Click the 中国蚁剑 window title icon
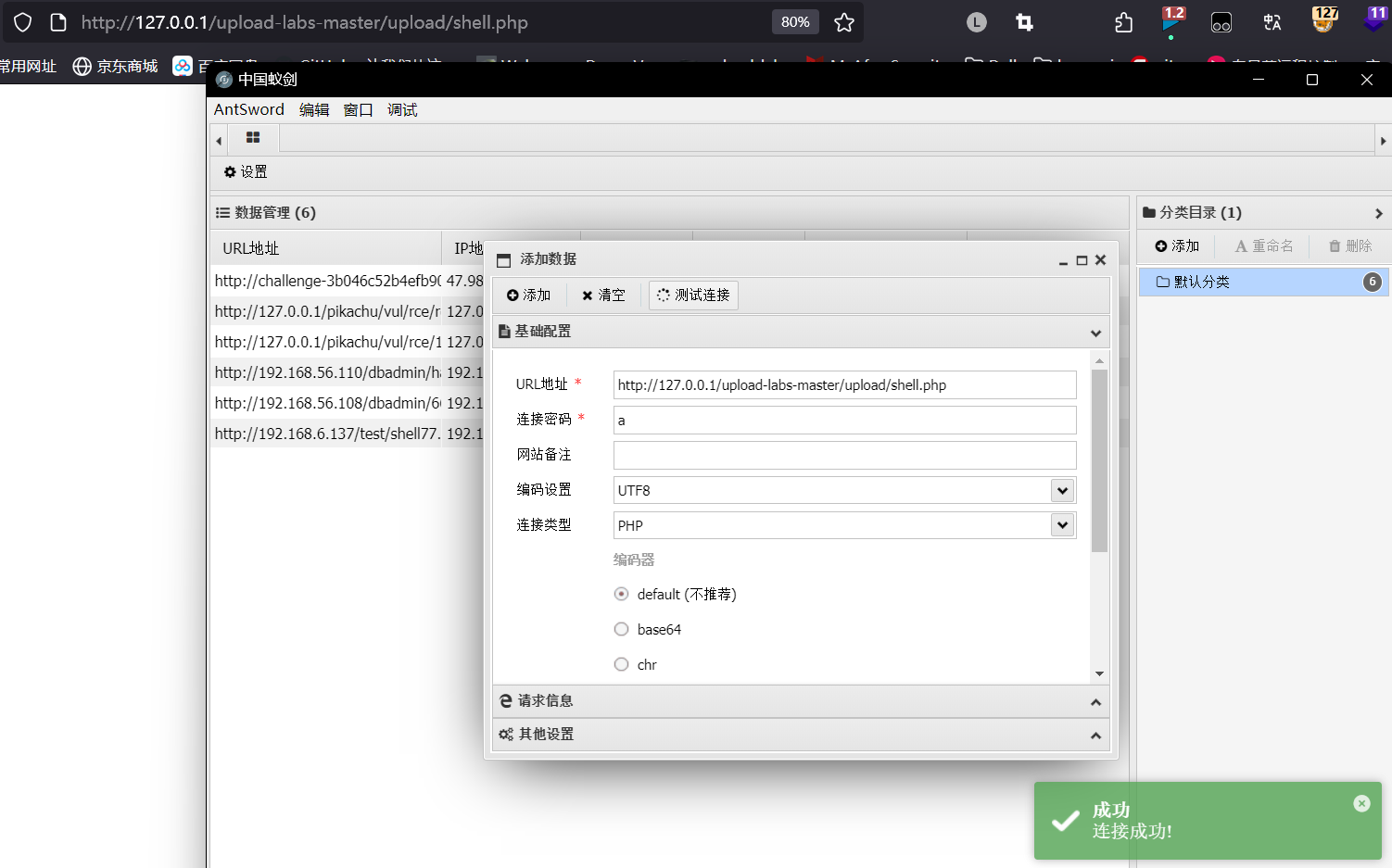 point(223,80)
